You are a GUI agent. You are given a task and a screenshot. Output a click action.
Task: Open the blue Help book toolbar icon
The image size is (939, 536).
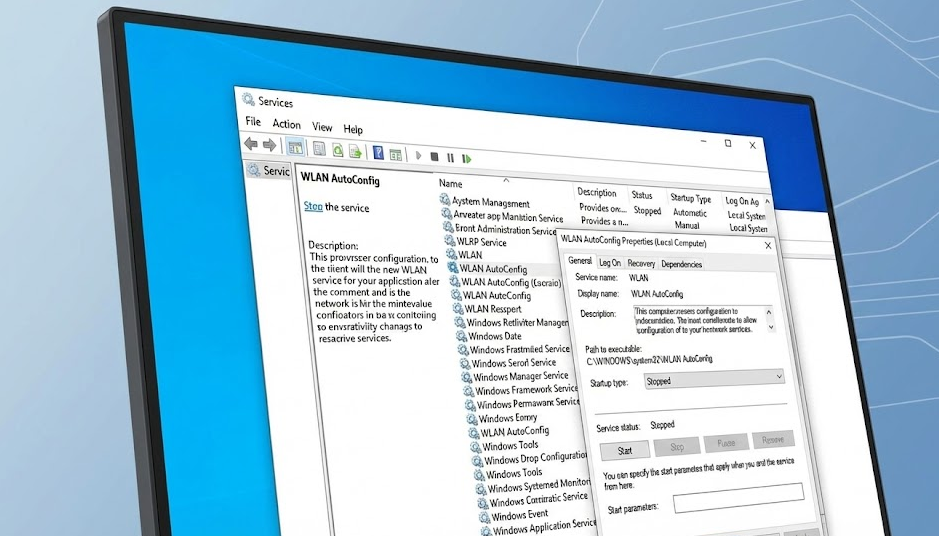[378, 152]
